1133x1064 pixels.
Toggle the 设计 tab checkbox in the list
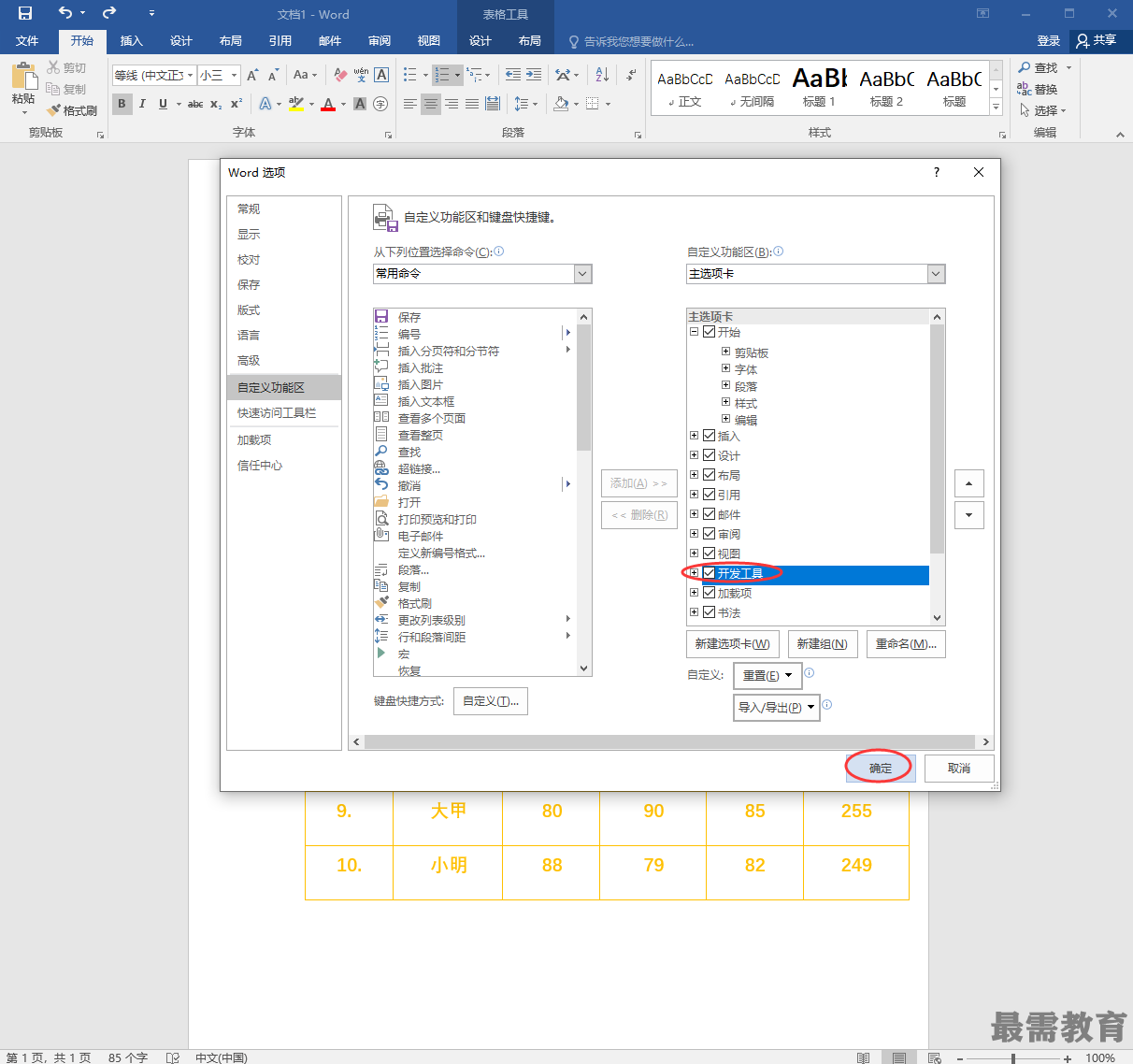(710, 455)
